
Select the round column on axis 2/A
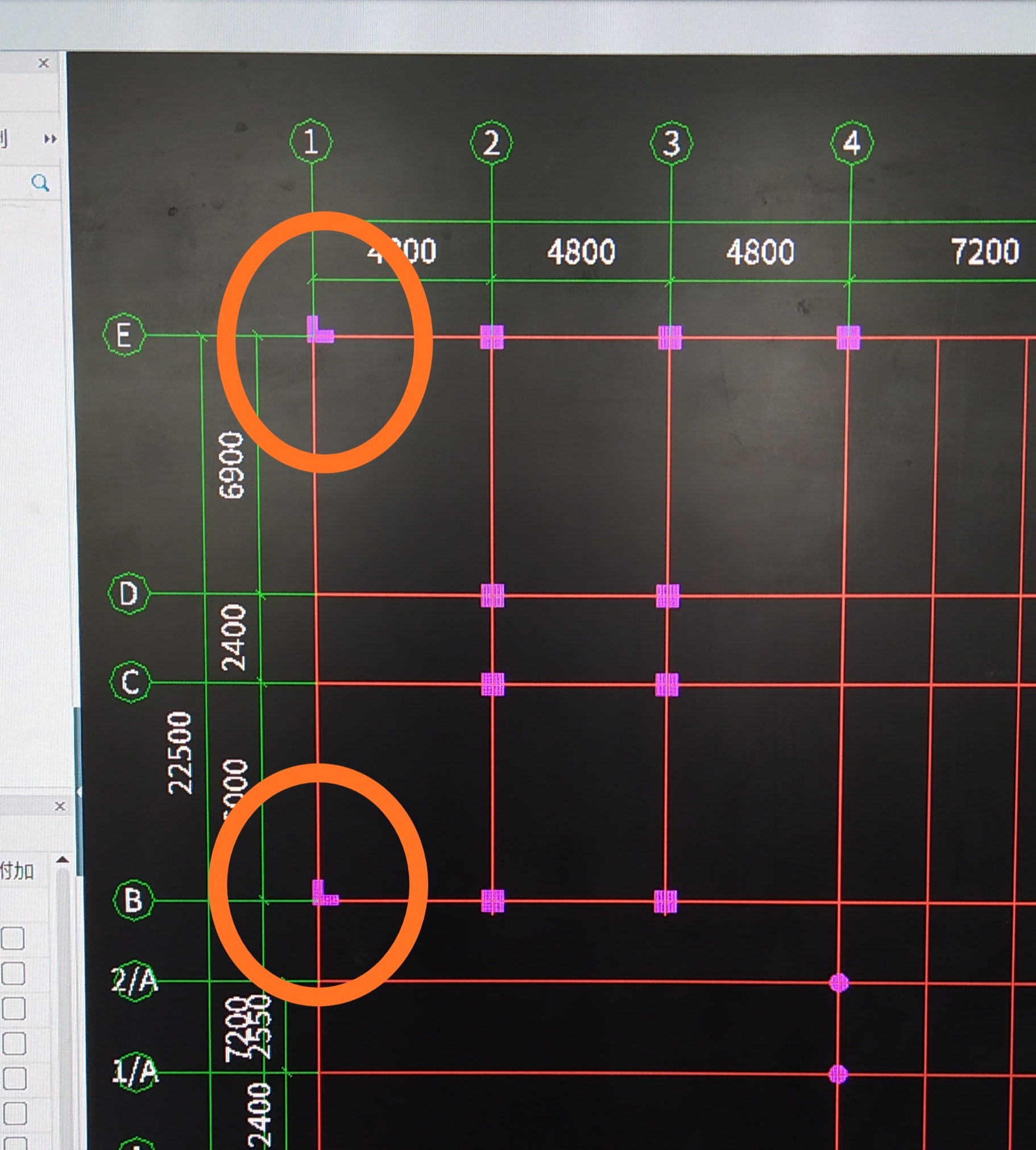(x=839, y=983)
